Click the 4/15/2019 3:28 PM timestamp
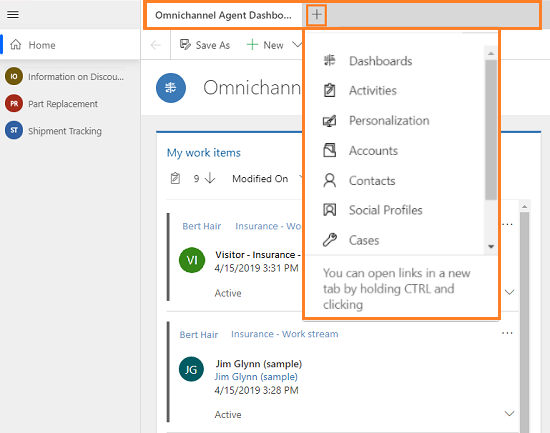Screen dimensions: 550x433 pyautogui.click(x=256, y=390)
